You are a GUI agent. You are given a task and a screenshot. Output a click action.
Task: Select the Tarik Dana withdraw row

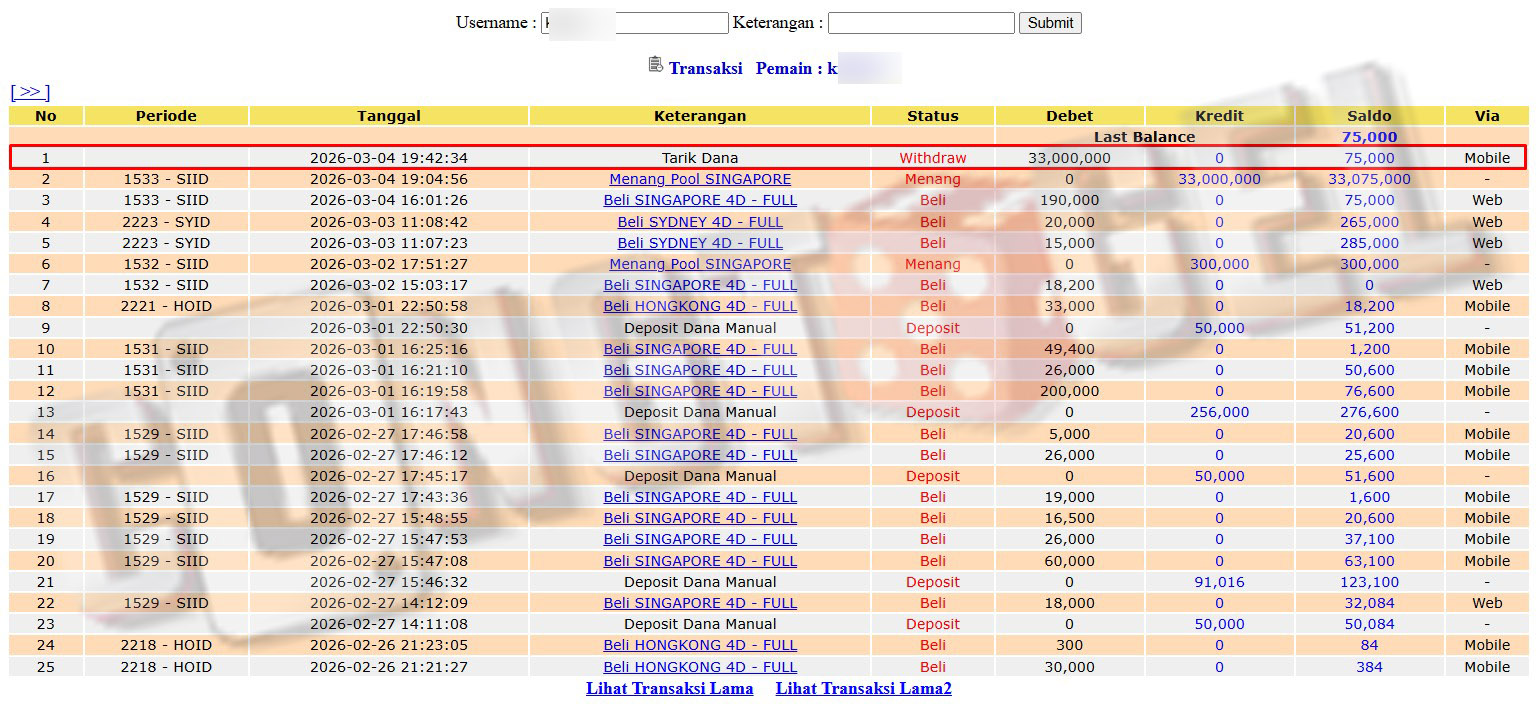[700, 158]
